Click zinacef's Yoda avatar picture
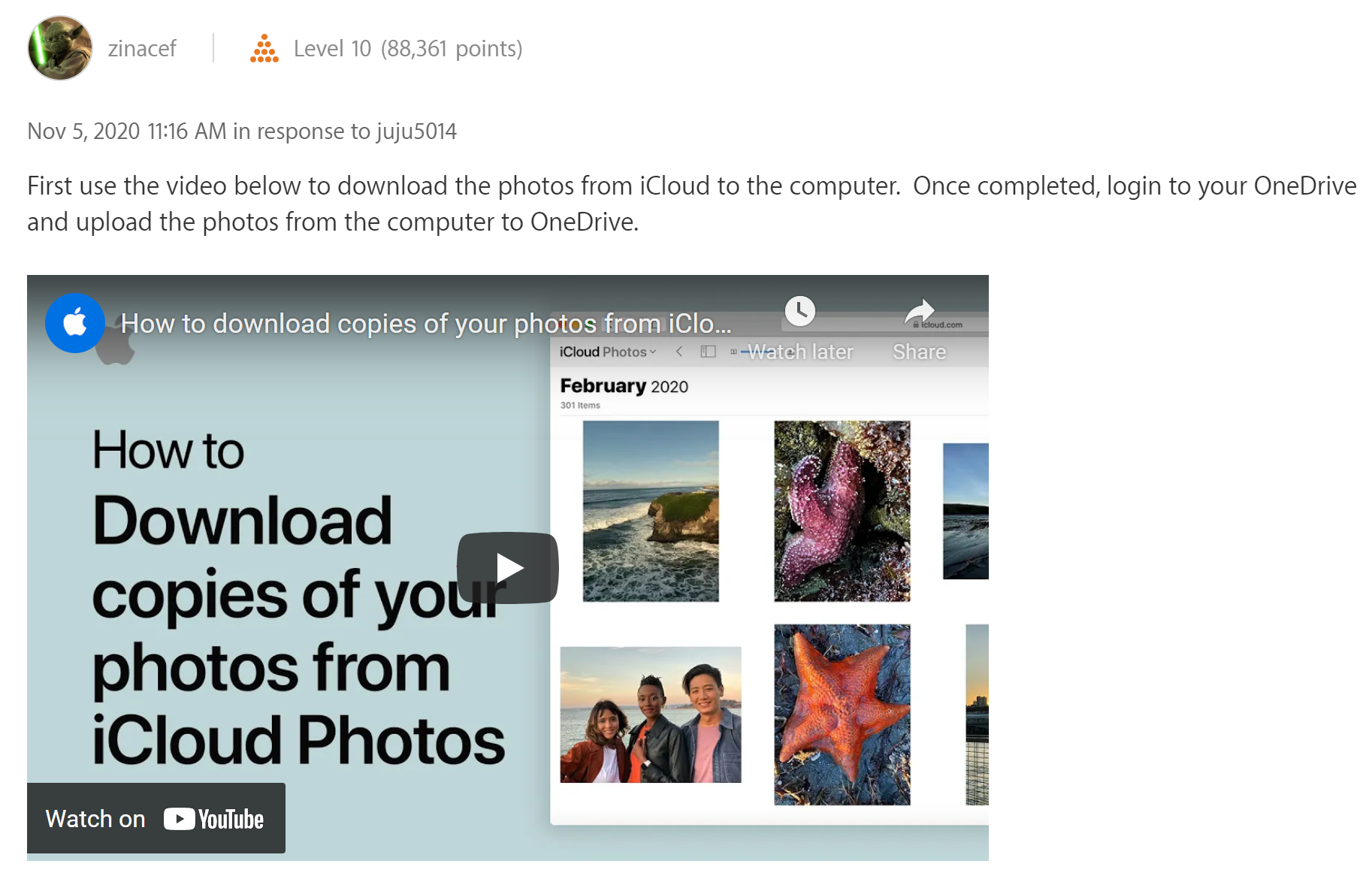1372x888 pixels. (x=60, y=48)
